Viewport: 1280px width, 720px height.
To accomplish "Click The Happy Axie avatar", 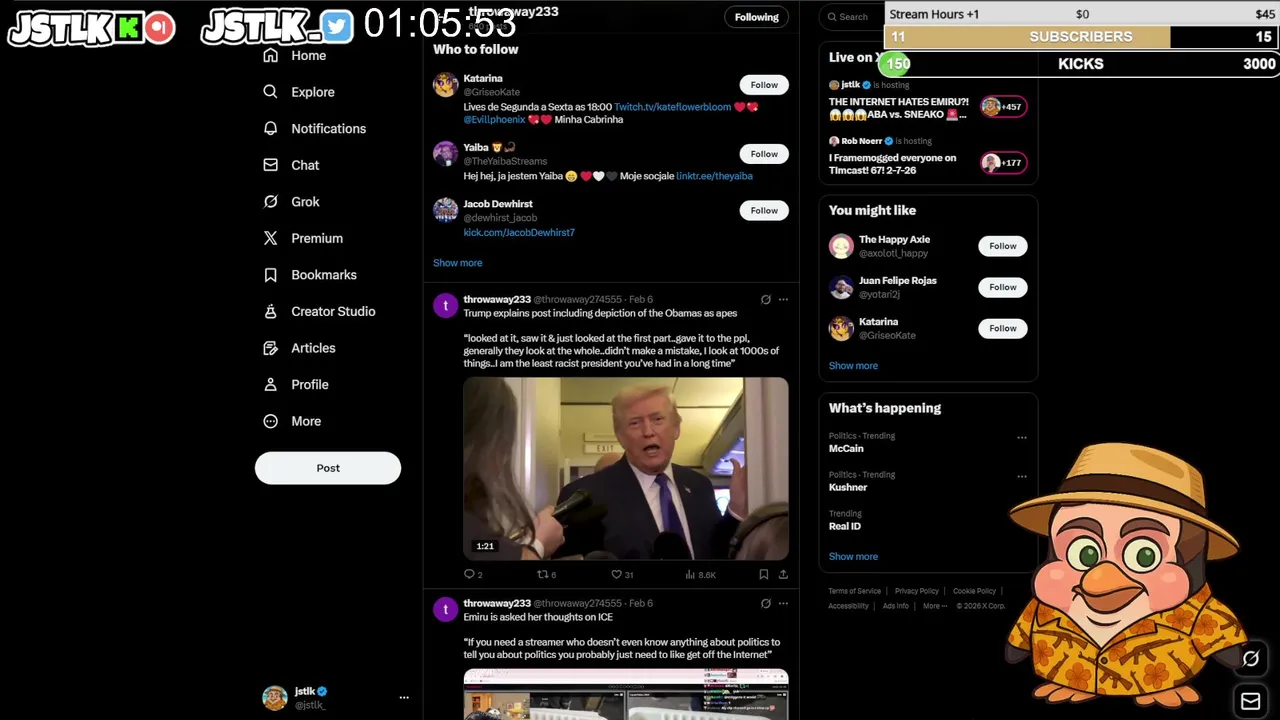I will (842, 246).
